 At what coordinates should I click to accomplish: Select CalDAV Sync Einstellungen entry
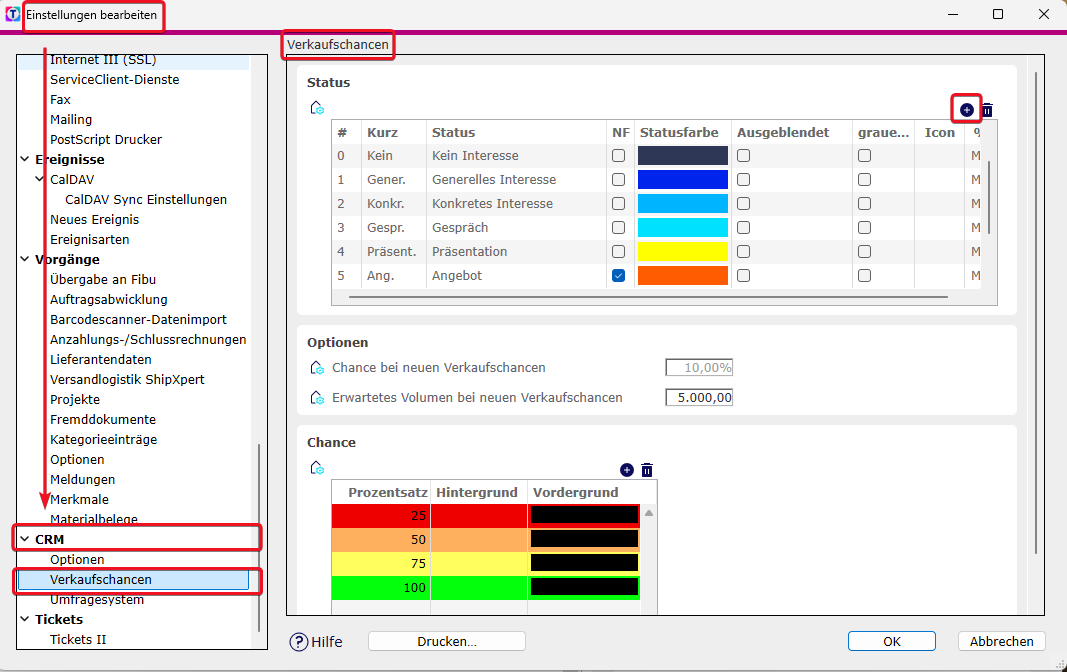[146, 199]
